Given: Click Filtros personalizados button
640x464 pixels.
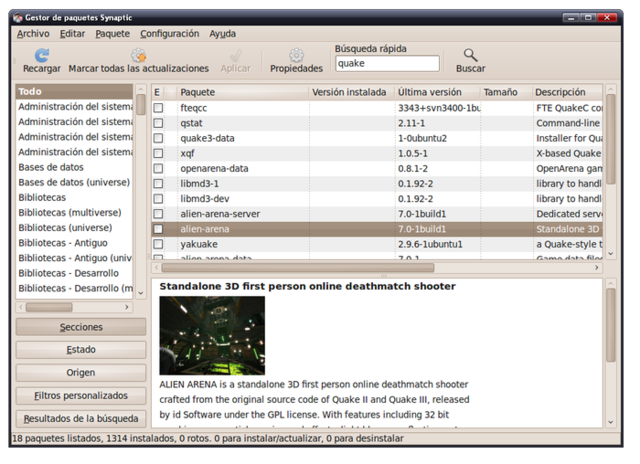Looking at the screenshot, I should (81, 395).
